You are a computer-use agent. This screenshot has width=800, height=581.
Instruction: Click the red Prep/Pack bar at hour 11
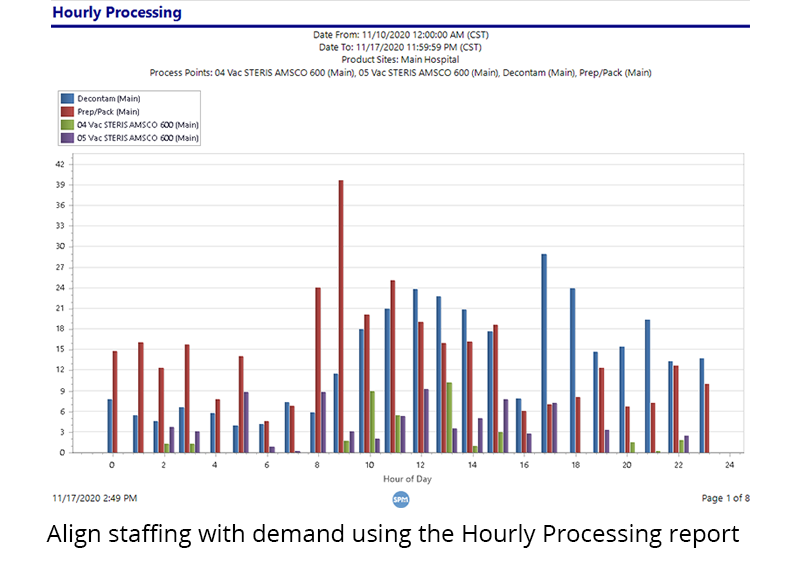click(392, 366)
